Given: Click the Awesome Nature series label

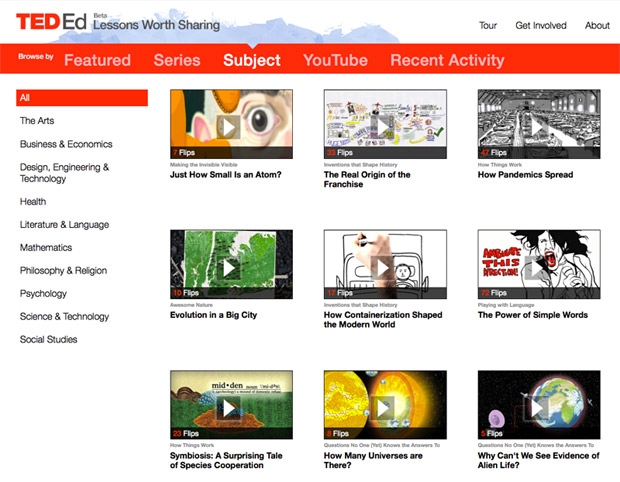Looking at the screenshot, I should click(x=191, y=305).
